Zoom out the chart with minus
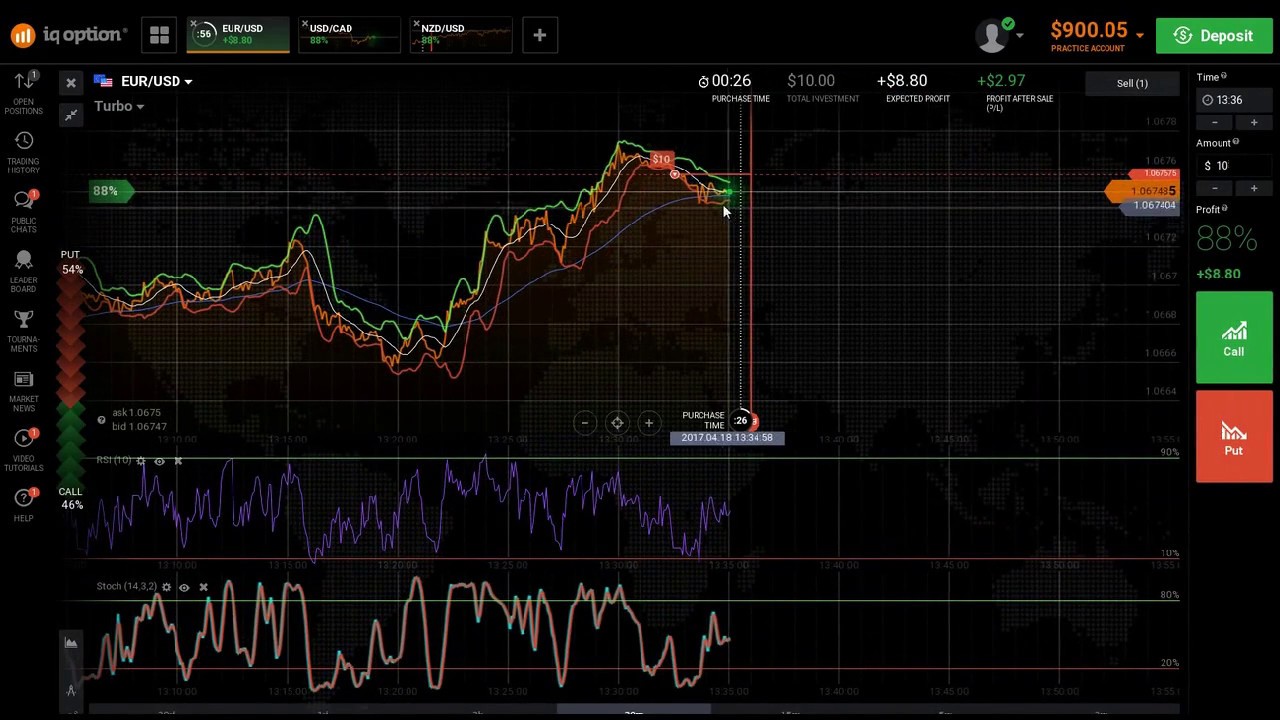This screenshot has height=720, width=1280. click(585, 423)
